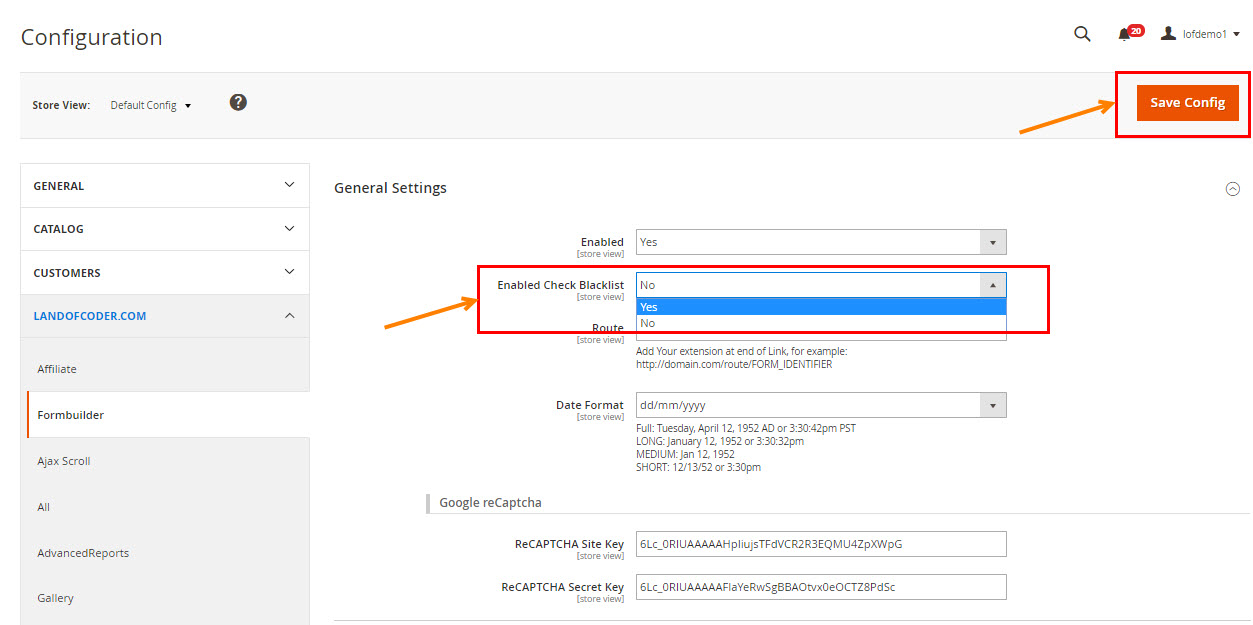Open the Affiliate settings tab
This screenshot has height=625, width=1253.
(x=57, y=369)
